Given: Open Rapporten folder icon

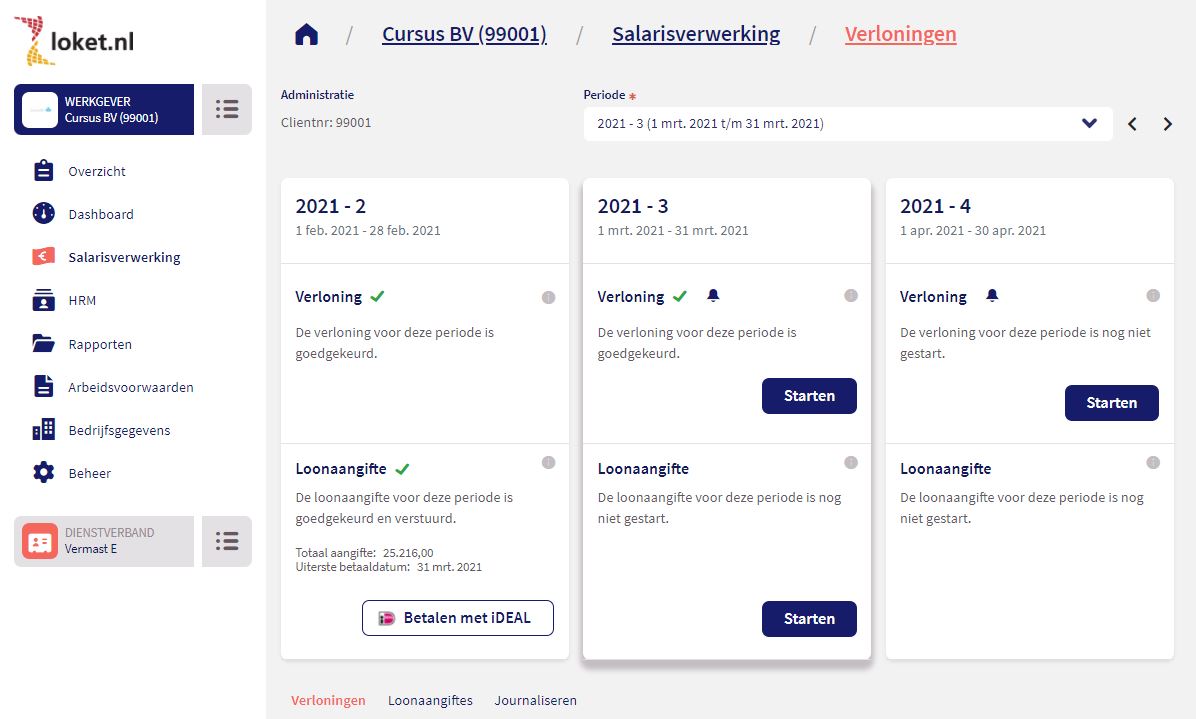Looking at the screenshot, I should [x=43, y=344].
